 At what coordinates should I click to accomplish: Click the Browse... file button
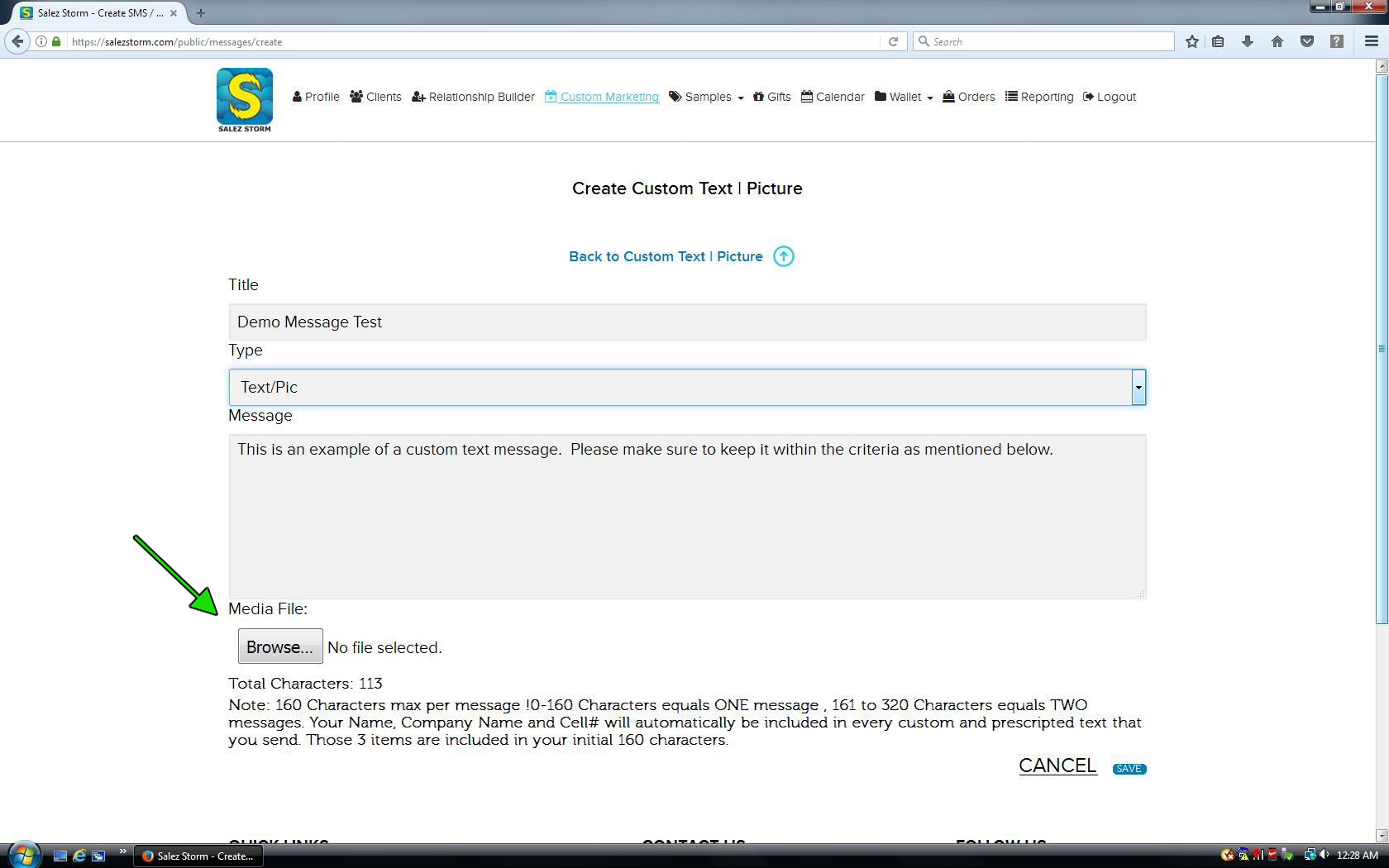[x=280, y=646]
